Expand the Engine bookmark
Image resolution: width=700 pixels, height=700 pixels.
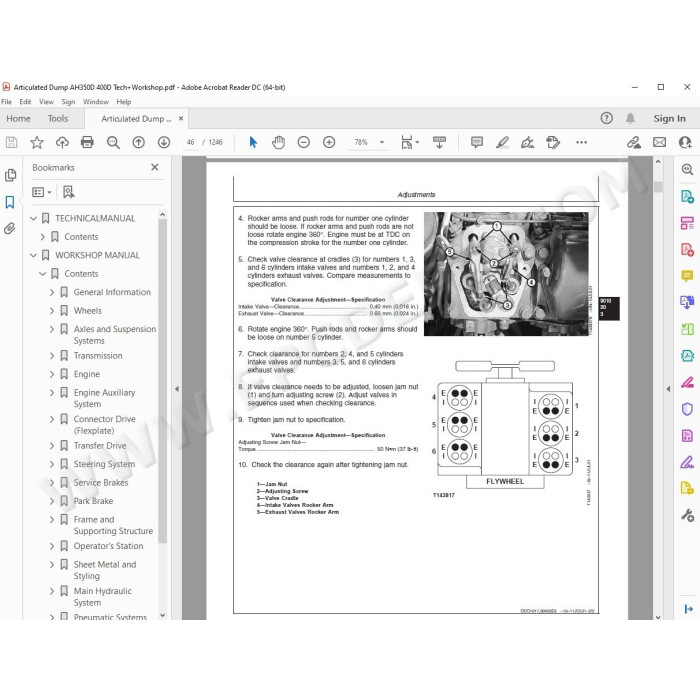tap(52, 374)
